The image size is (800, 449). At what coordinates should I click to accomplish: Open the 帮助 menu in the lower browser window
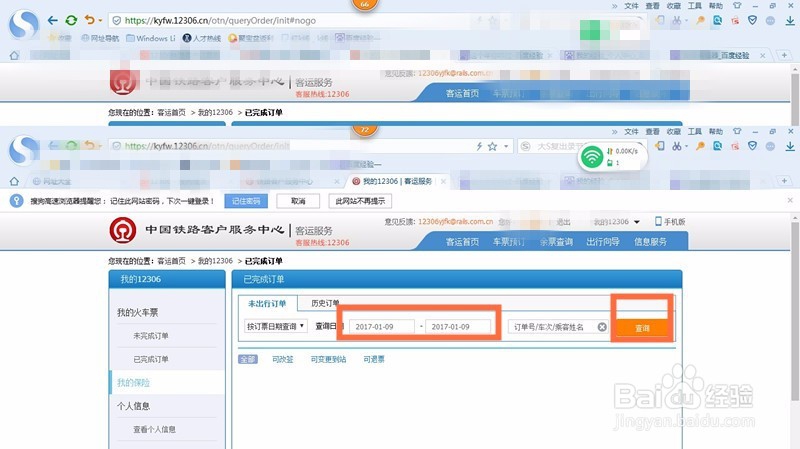pyautogui.click(x=715, y=132)
